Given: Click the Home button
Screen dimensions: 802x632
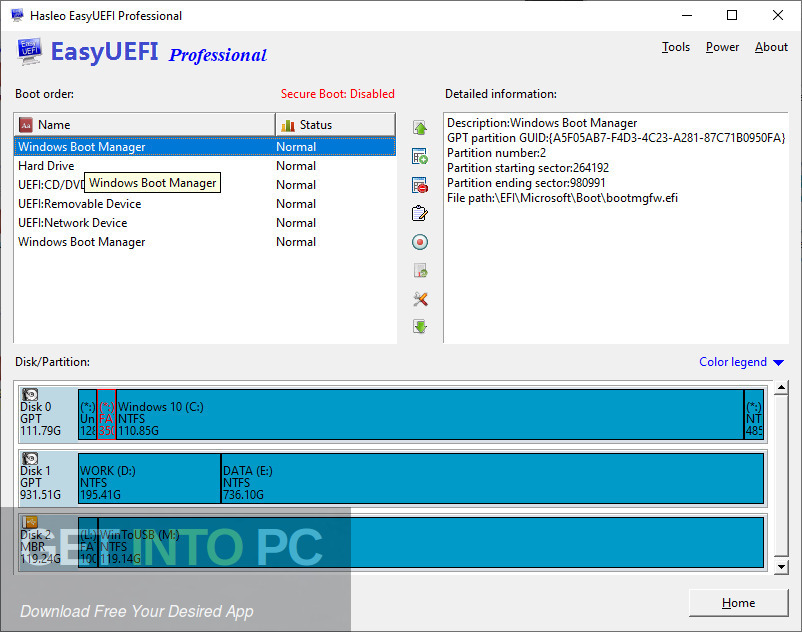Looking at the screenshot, I should tap(738, 603).
